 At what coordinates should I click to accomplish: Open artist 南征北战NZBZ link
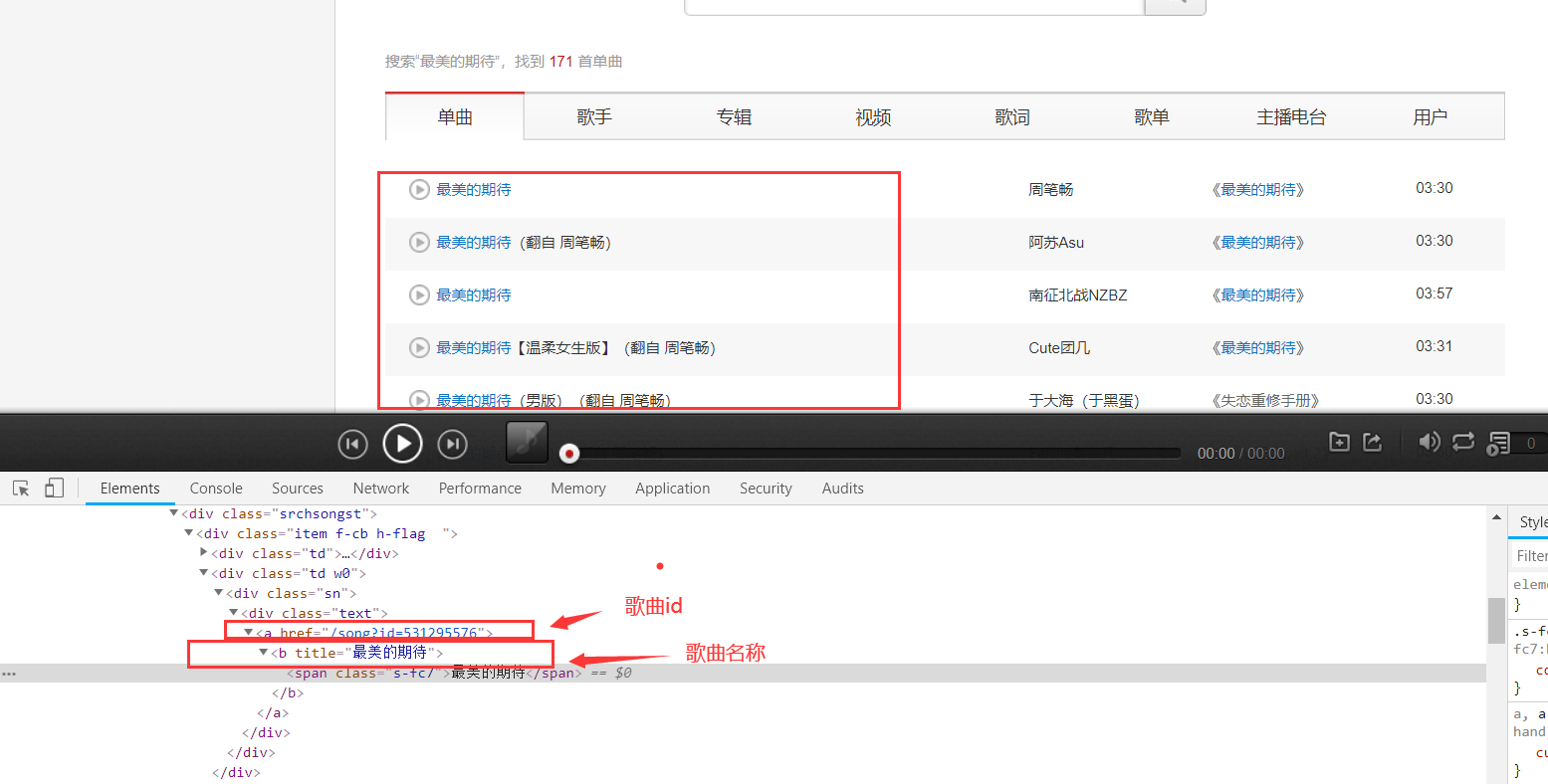(x=1078, y=294)
